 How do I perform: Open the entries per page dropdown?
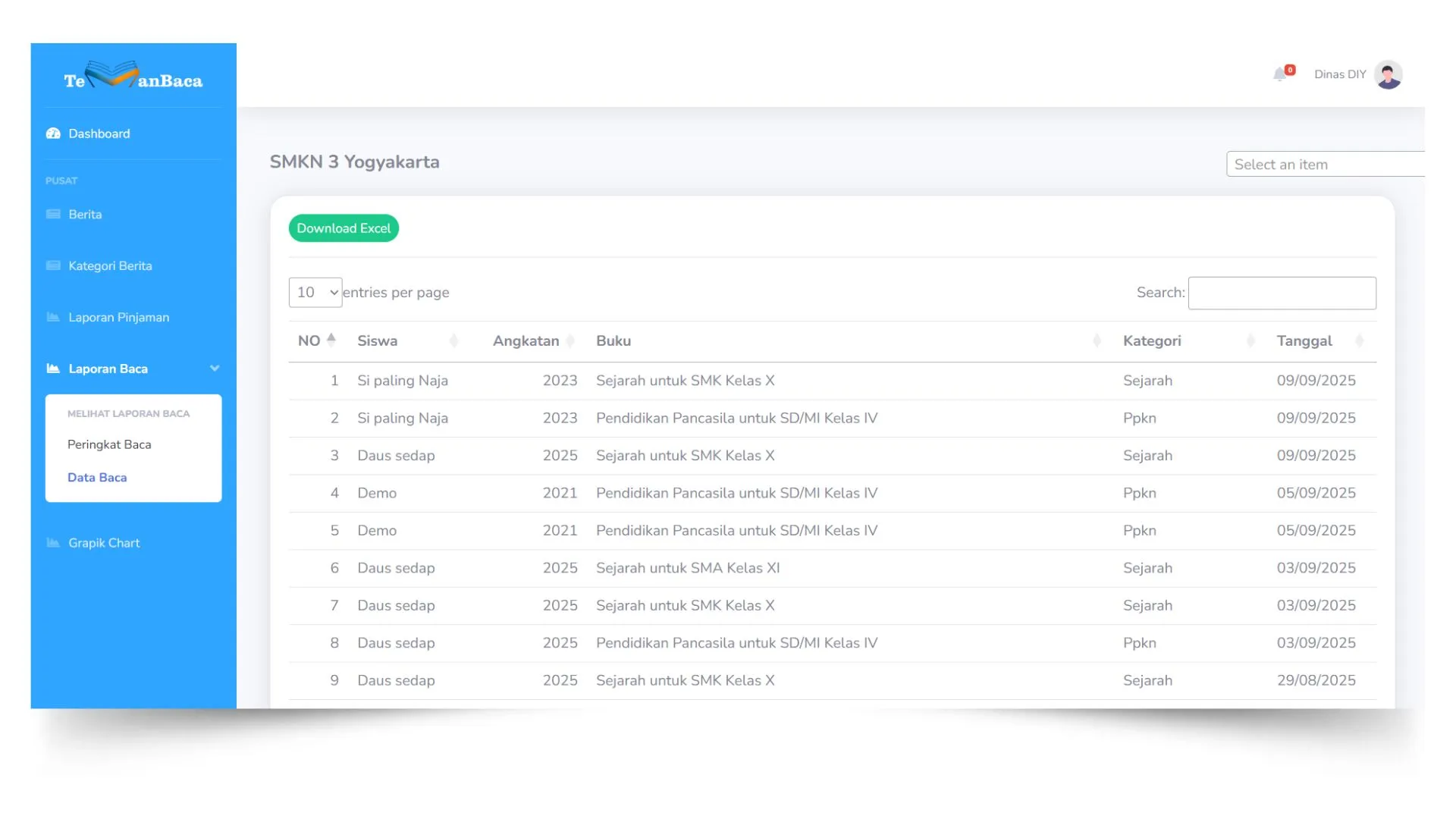315,293
